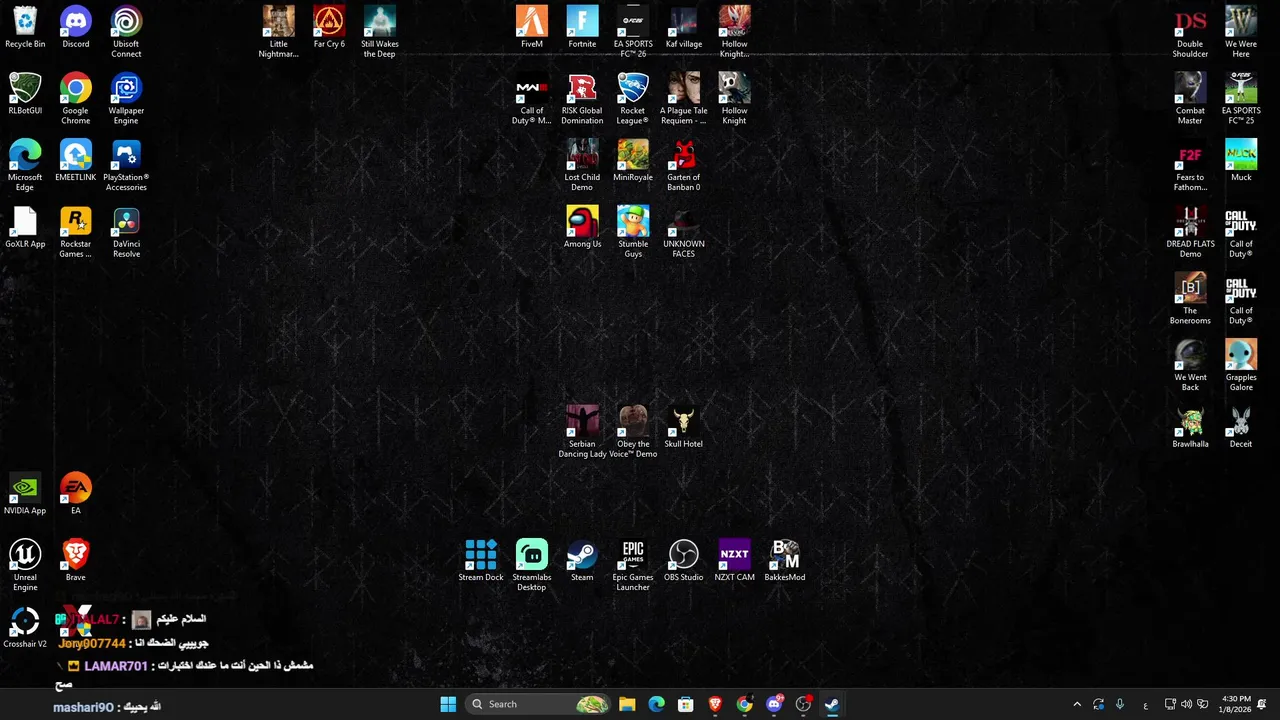Open Rockstar Games Launcher icon
Image resolution: width=1280 pixels, height=720 pixels.
point(76,232)
